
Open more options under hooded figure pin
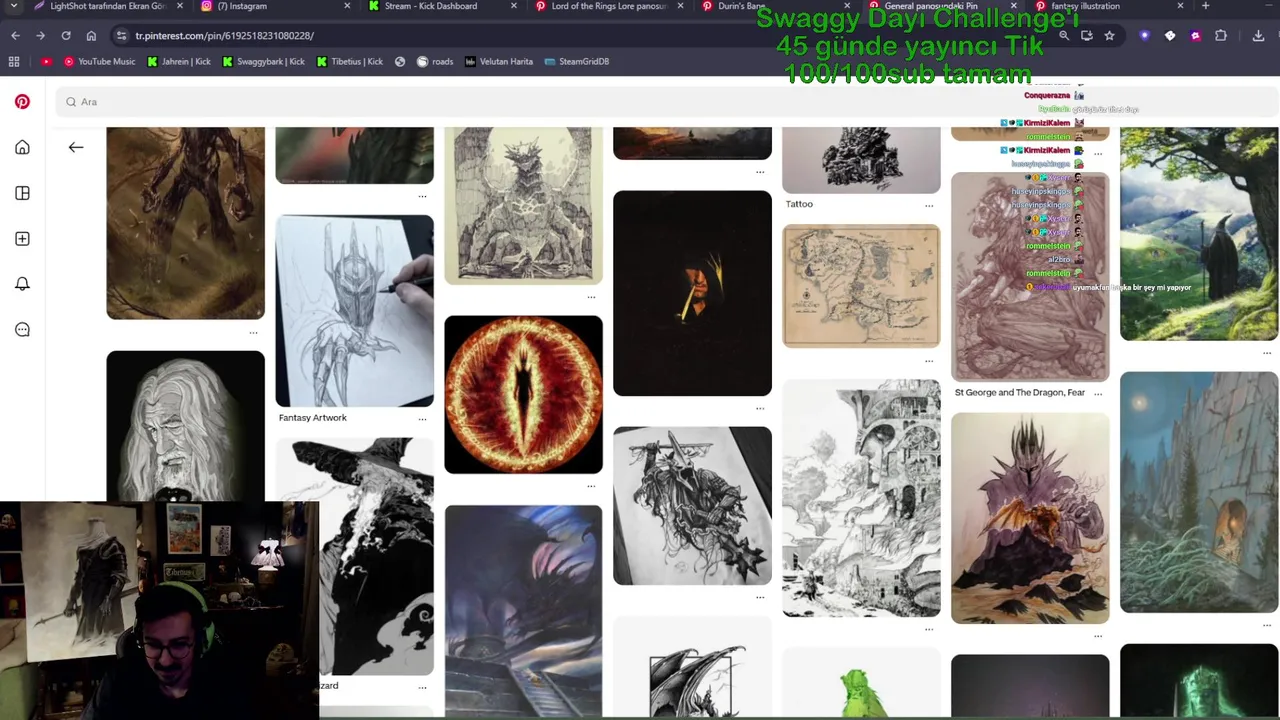[760, 408]
